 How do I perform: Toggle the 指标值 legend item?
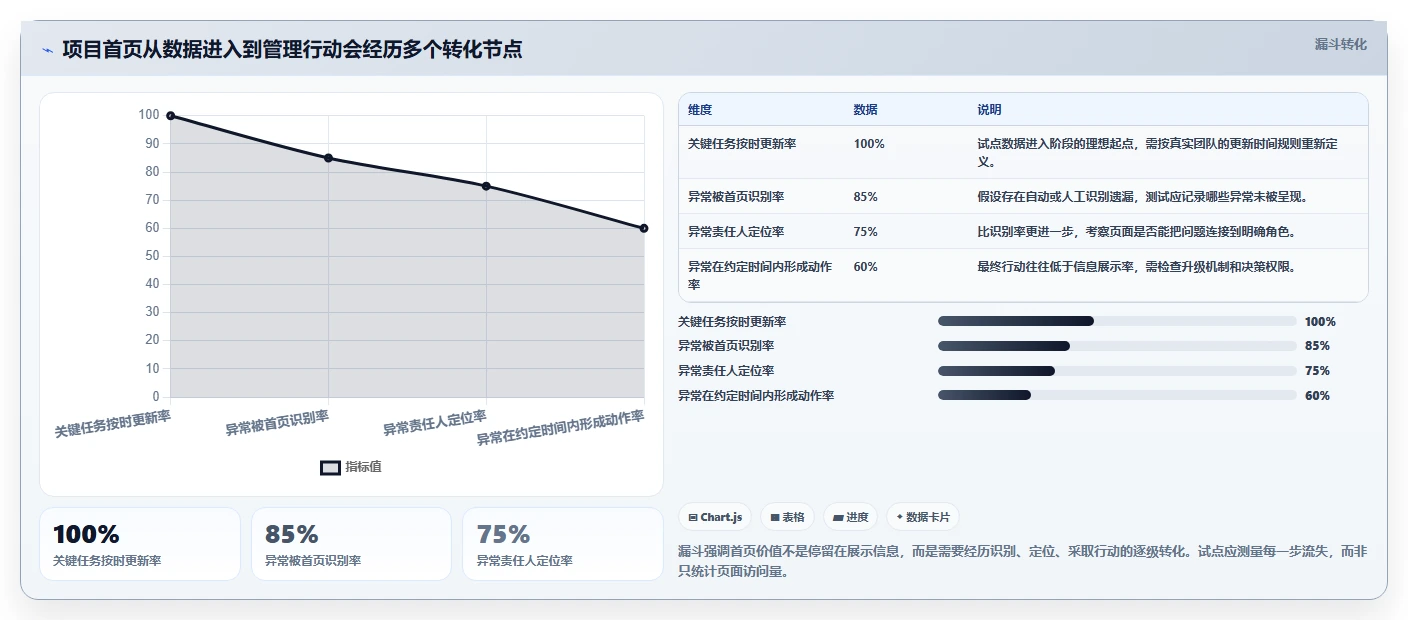coord(351,467)
